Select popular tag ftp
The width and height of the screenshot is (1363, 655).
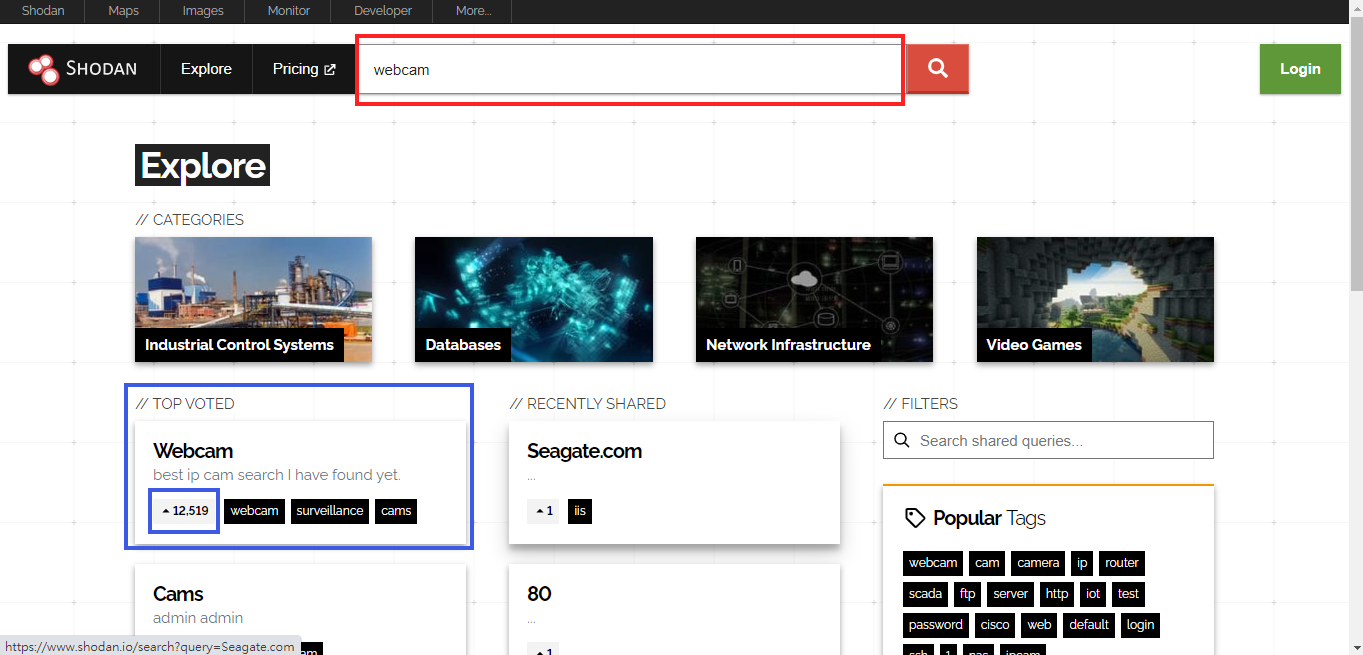click(968, 594)
